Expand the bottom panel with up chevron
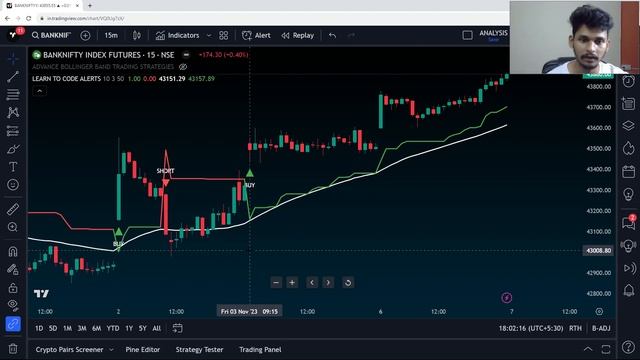Viewport: 640px width, 360px height. (x=588, y=349)
